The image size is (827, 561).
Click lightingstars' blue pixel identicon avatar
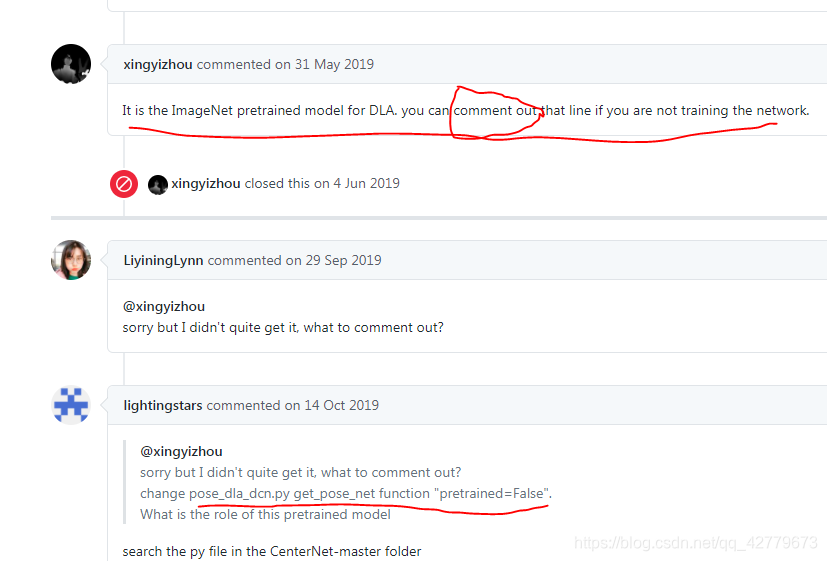(x=71, y=405)
